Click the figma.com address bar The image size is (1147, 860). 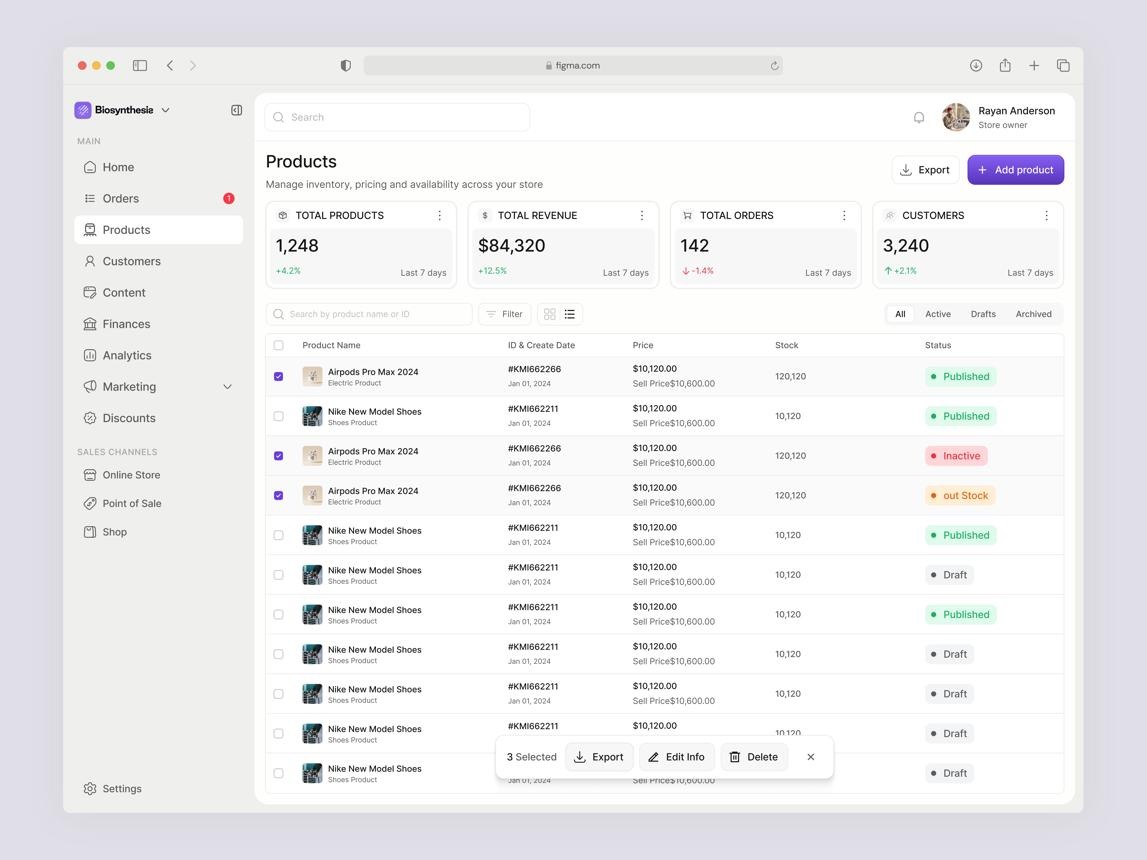pos(573,65)
